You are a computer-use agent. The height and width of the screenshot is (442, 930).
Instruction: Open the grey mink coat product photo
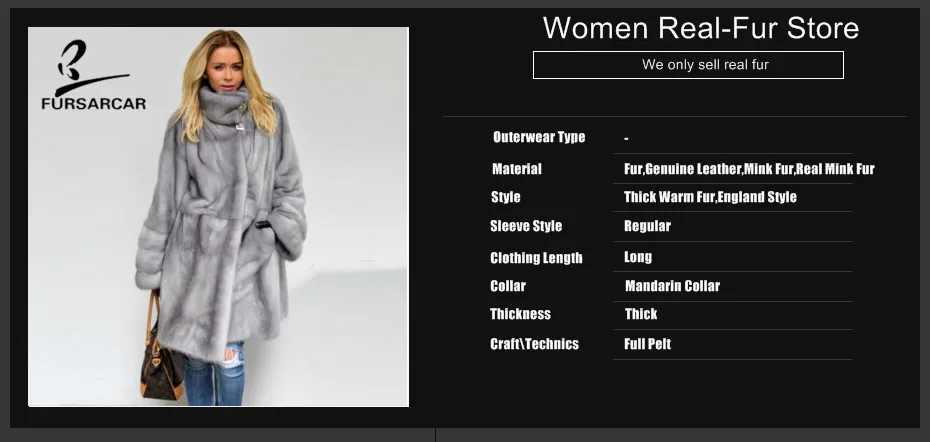(218, 217)
